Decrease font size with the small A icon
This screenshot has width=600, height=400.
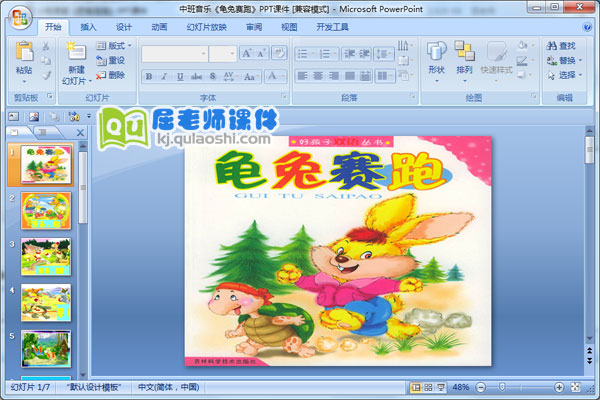point(261,53)
